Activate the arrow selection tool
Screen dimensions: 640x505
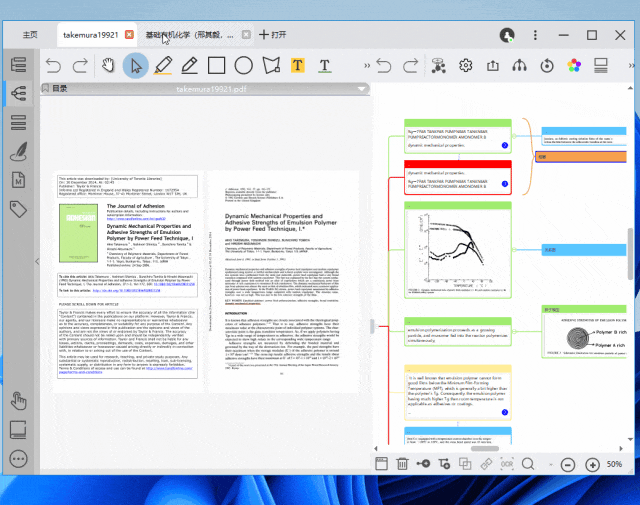(136, 66)
